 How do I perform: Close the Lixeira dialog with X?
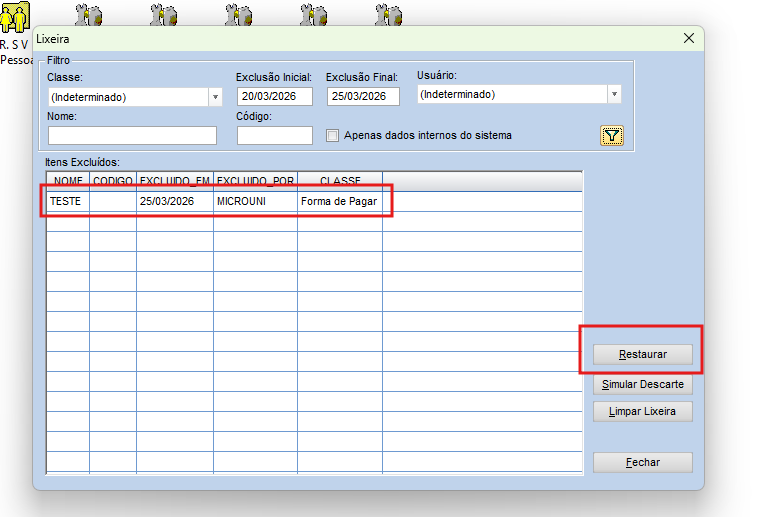(688, 38)
